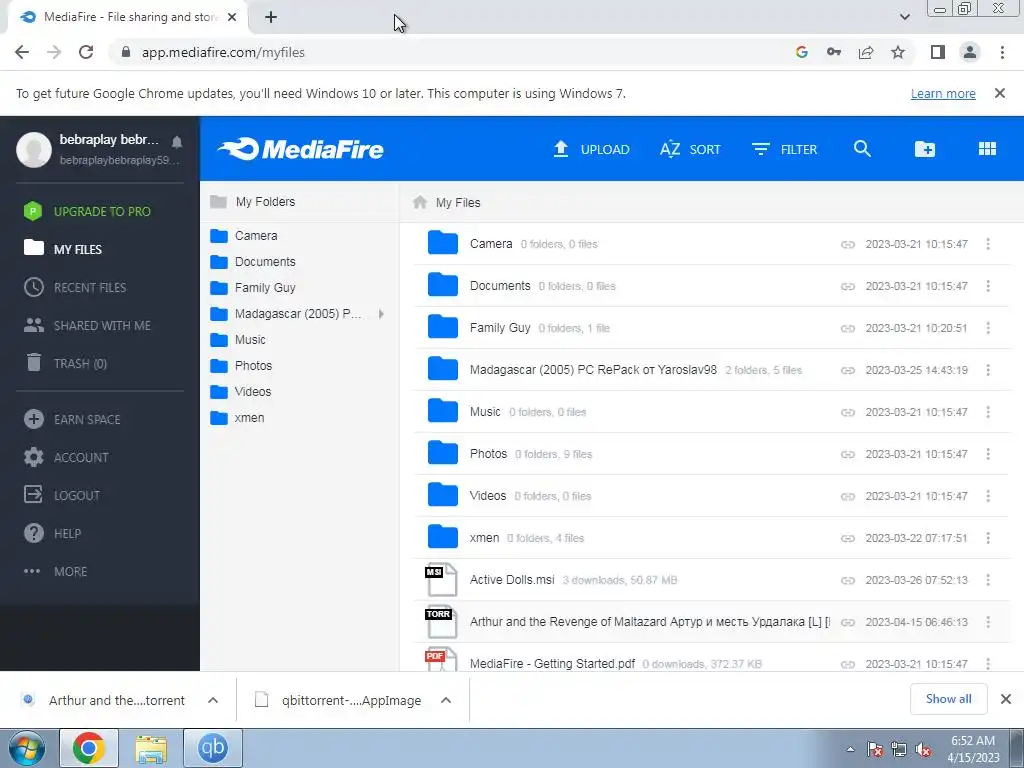Click the user profile avatar

point(34,150)
